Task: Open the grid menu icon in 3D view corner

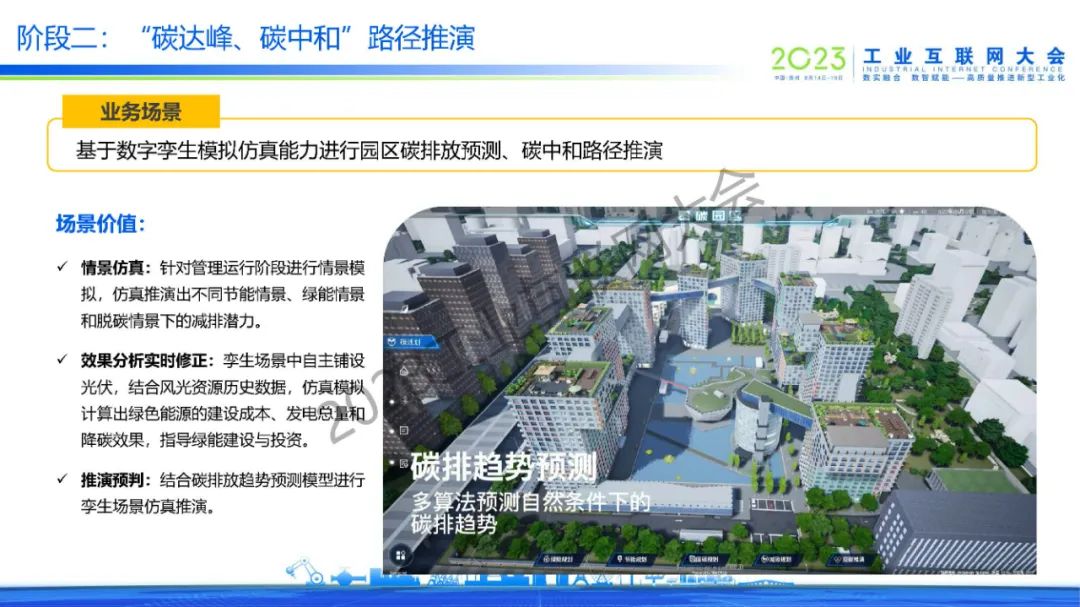Action: pyautogui.click(x=399, y=555)
